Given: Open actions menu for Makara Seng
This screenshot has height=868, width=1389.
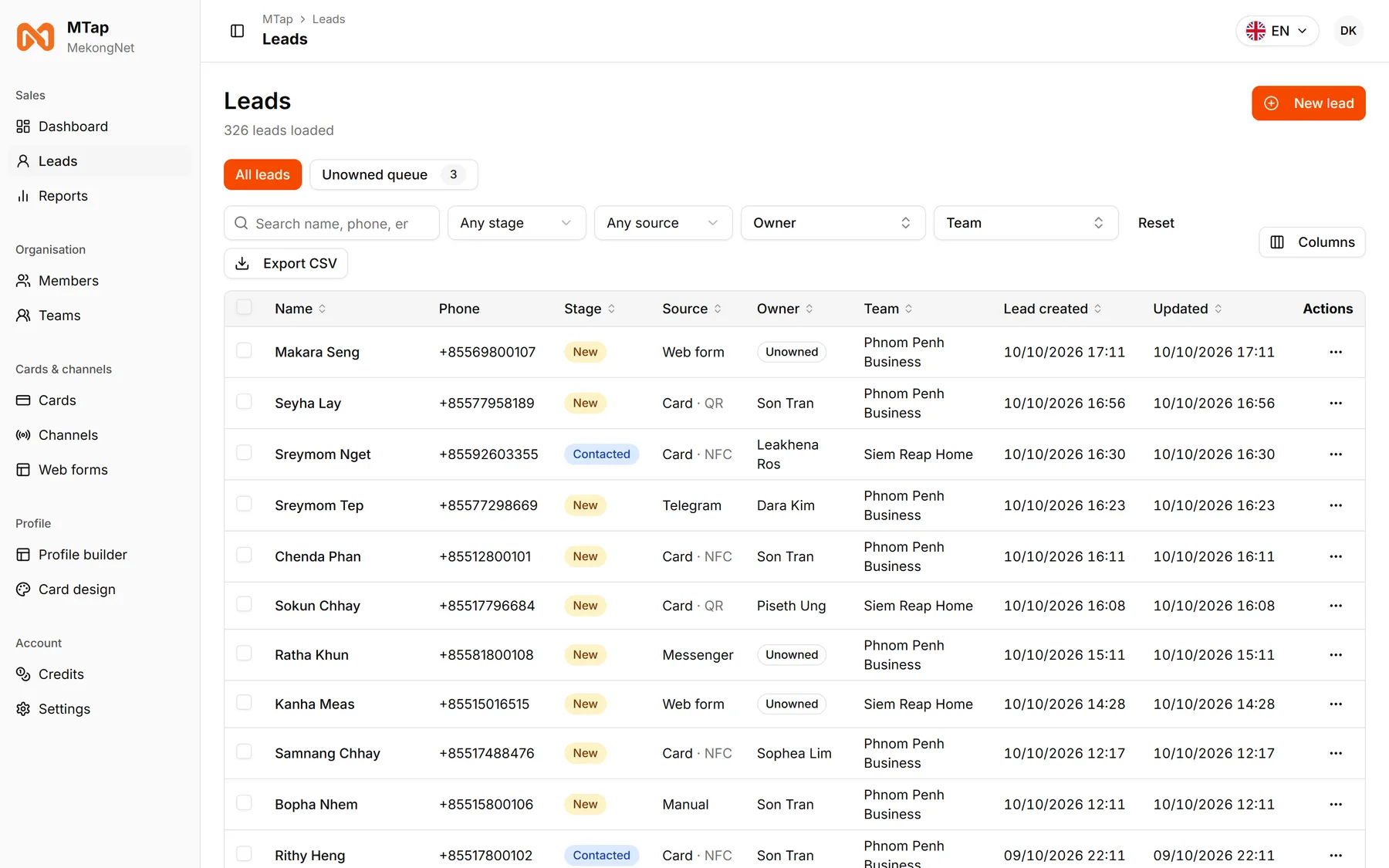Looking at the screenshot, I should tap(1336, 352).
